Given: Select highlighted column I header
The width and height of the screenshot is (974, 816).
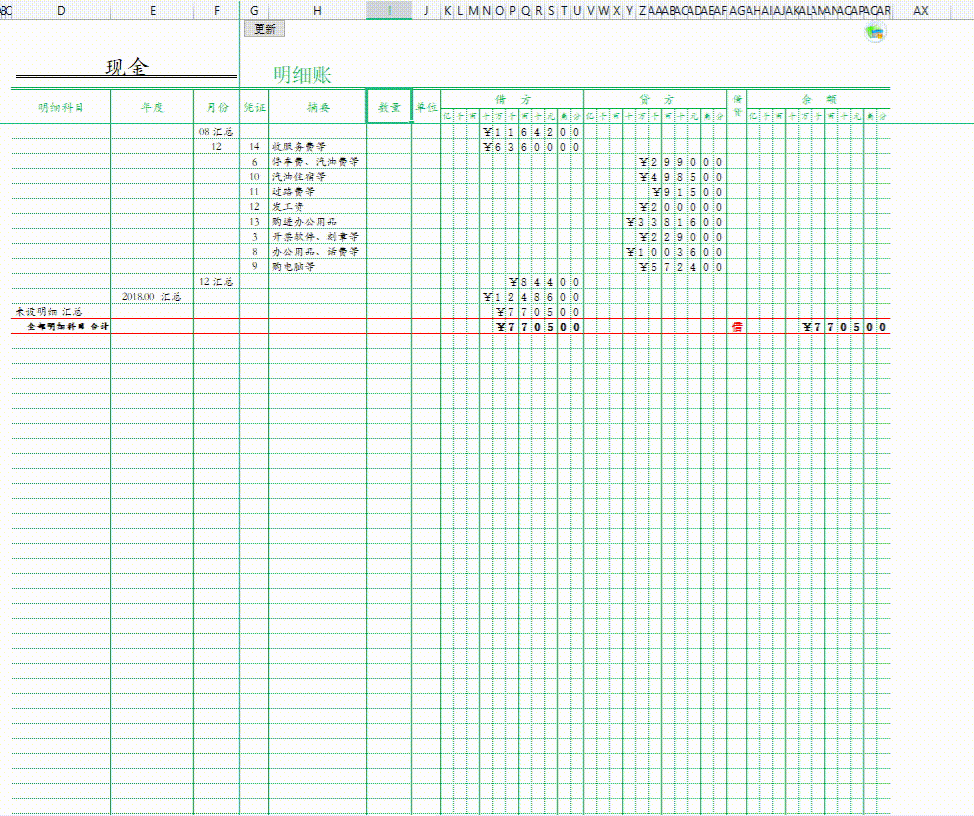Looking at the screenshot, I should point(389,10).
